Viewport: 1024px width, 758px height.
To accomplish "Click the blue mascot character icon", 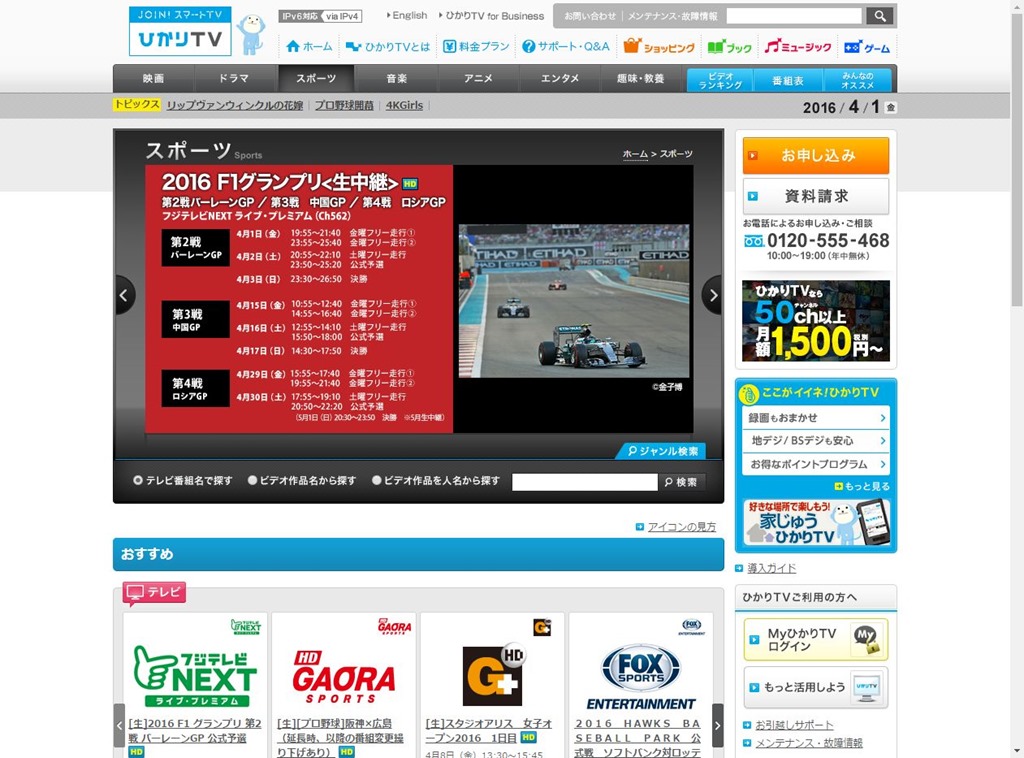I will [x=251, y=34].
